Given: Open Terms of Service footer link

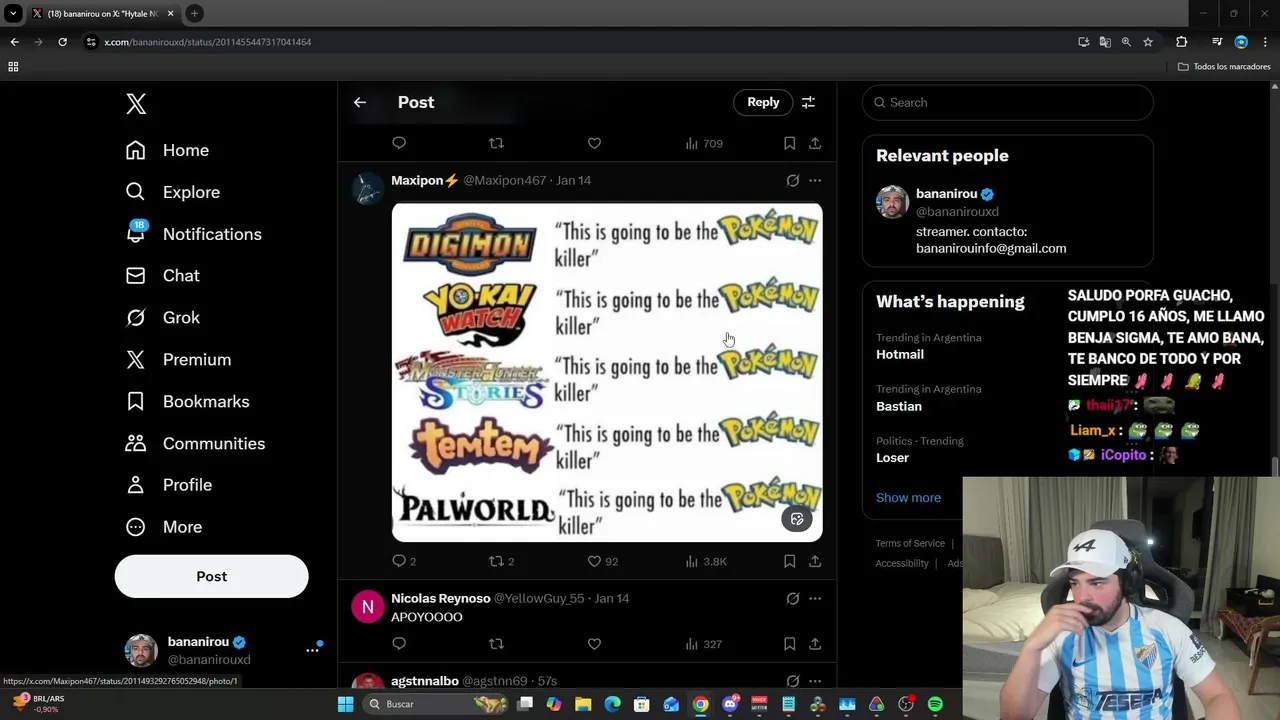Looking at the screenshot, I should point(910,543).
